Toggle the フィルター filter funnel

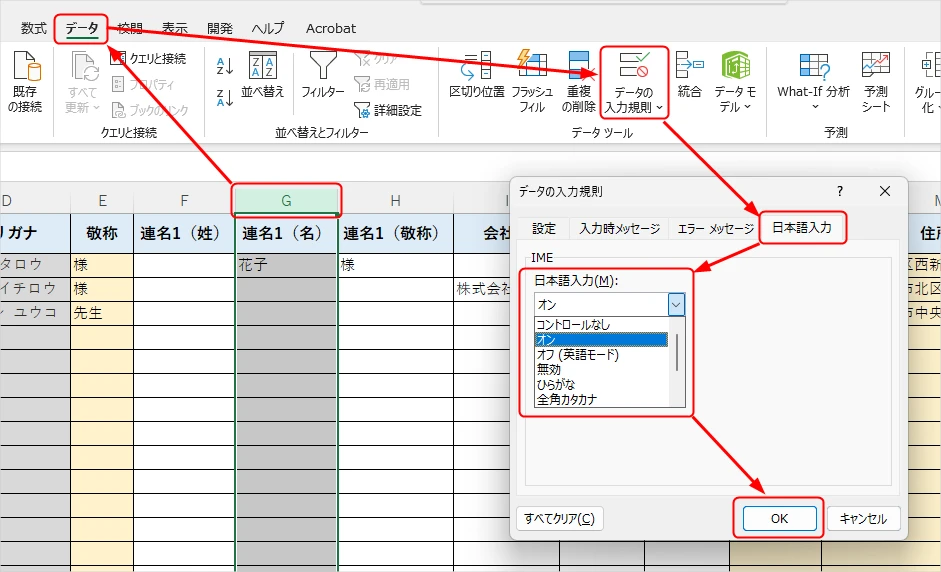[x=322, y=75]
